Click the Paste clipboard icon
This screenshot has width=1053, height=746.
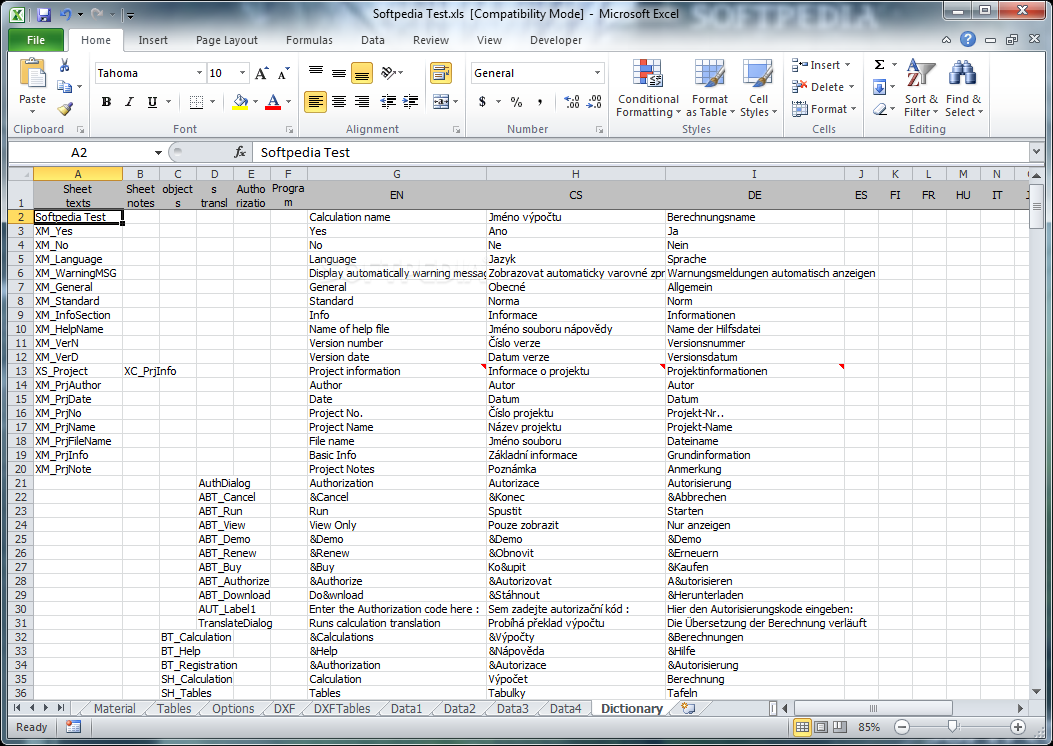[32, 74]
